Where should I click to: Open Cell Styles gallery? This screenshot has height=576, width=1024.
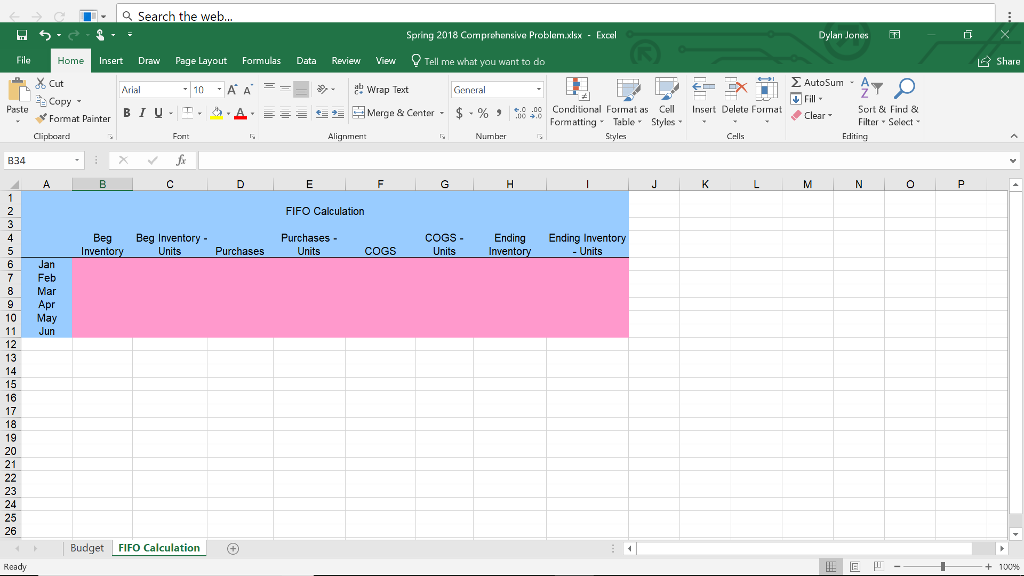click(x=667, y=102)
